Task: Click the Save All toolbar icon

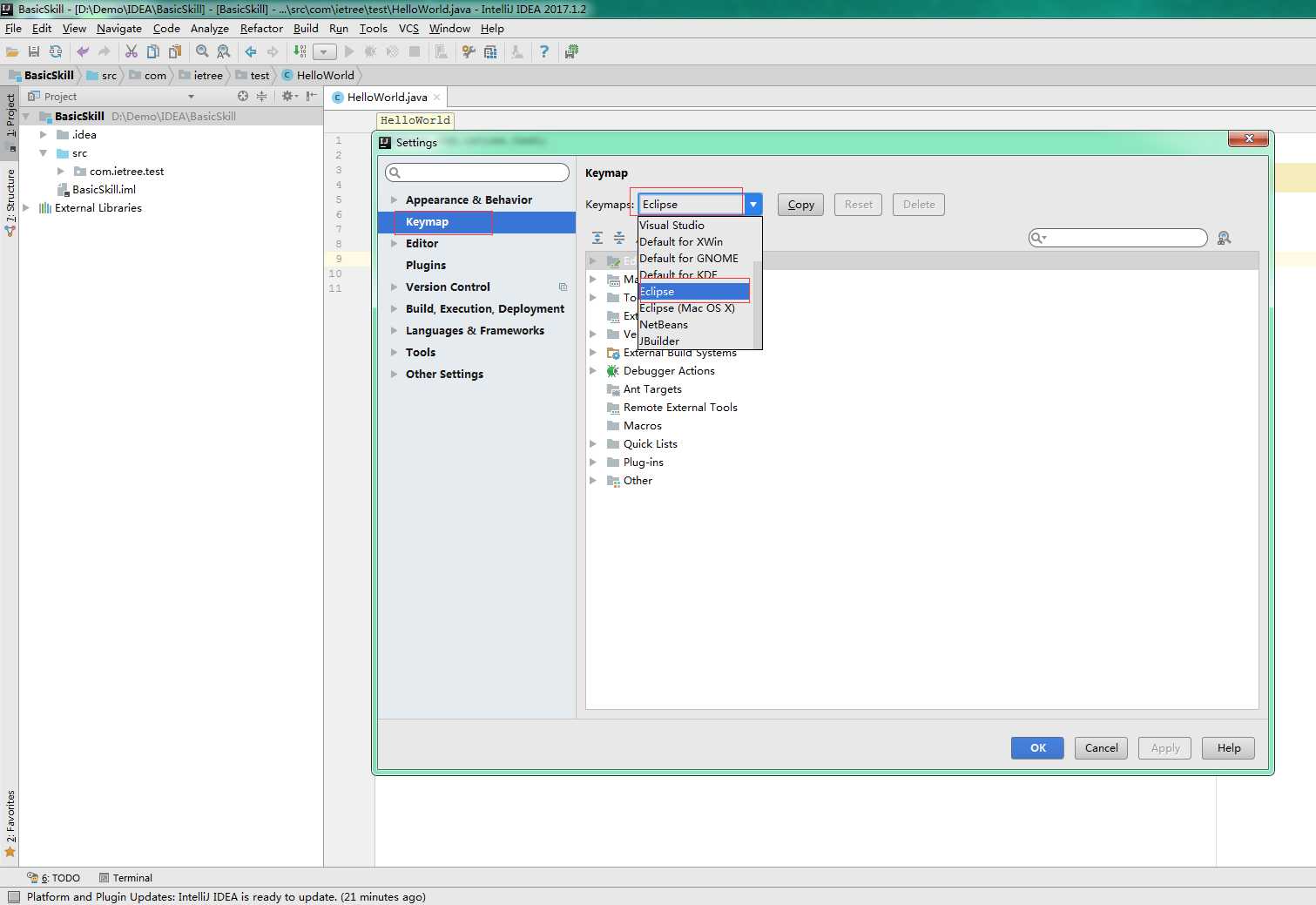Action: pos(34,52)
